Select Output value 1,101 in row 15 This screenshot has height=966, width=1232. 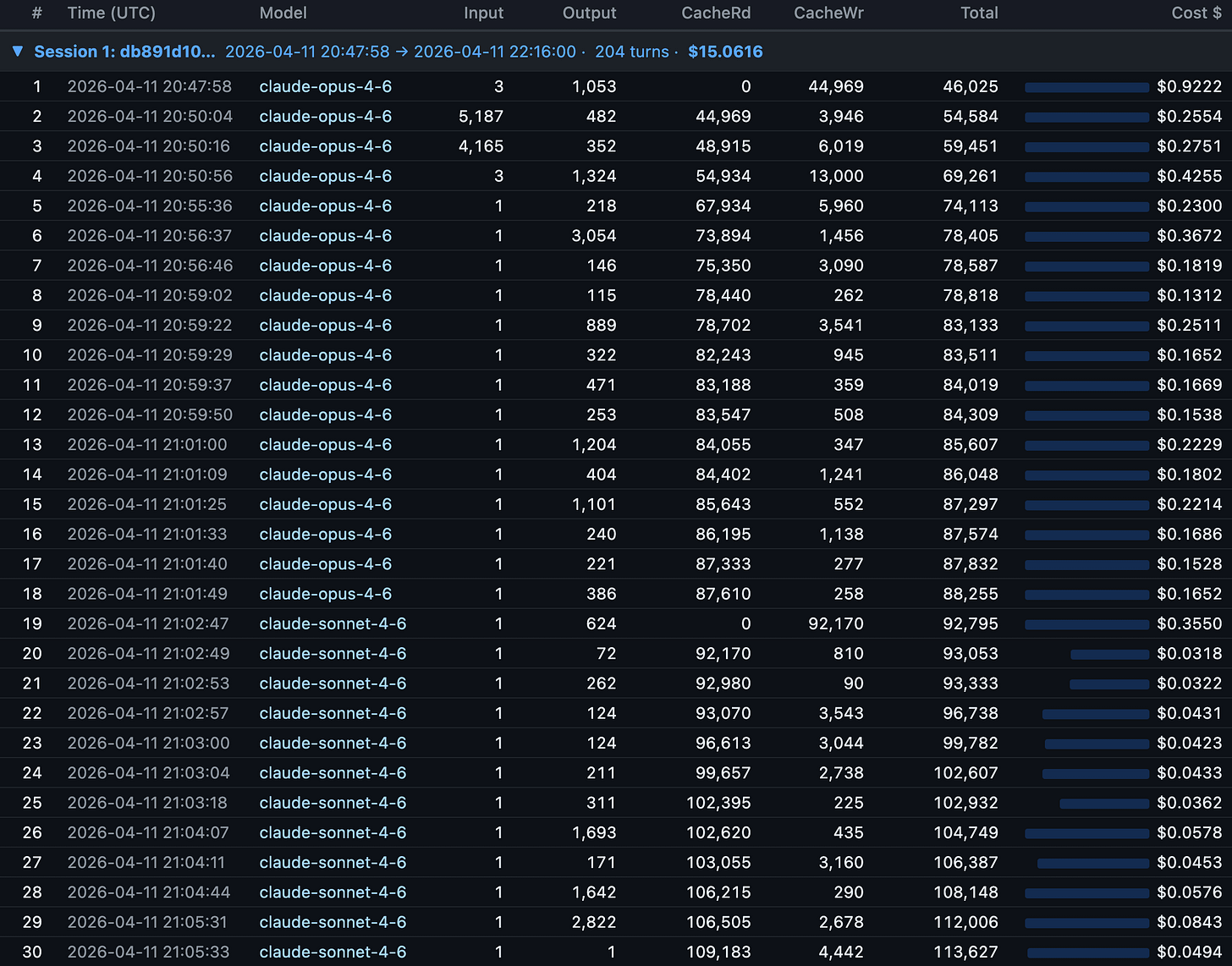point(594,504)
